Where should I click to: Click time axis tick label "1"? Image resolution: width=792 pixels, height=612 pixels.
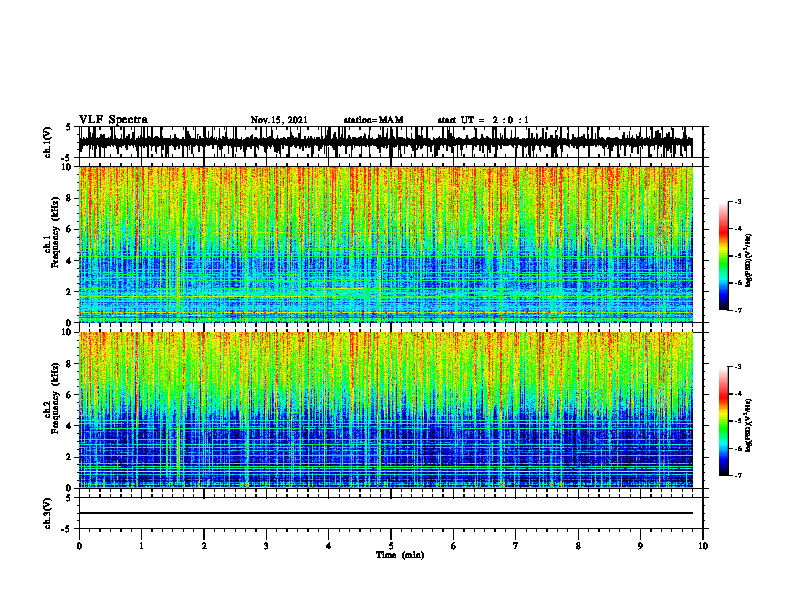point(141,546)
